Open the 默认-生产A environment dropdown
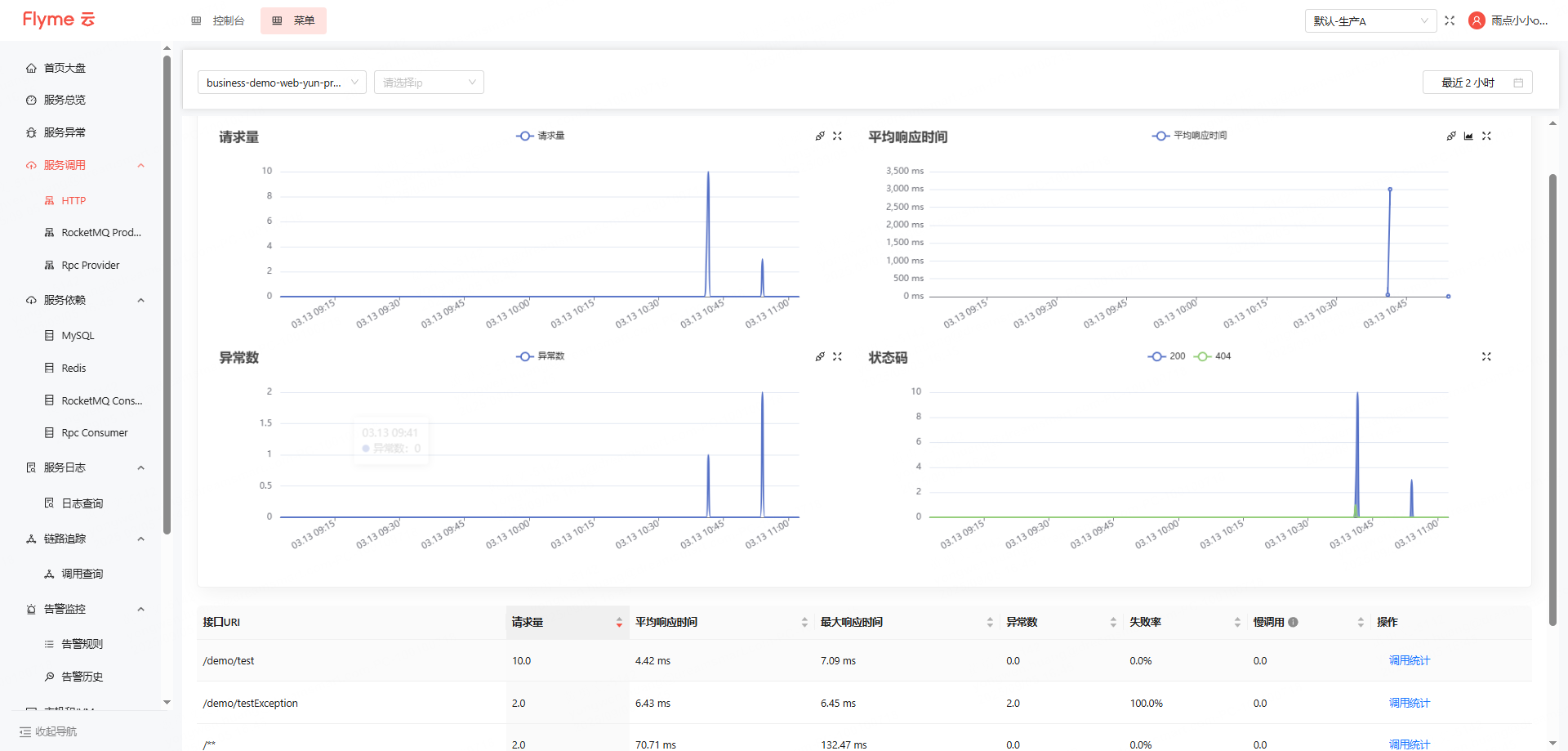This screenshot has width=1568, height=751. coord(1370,21)
